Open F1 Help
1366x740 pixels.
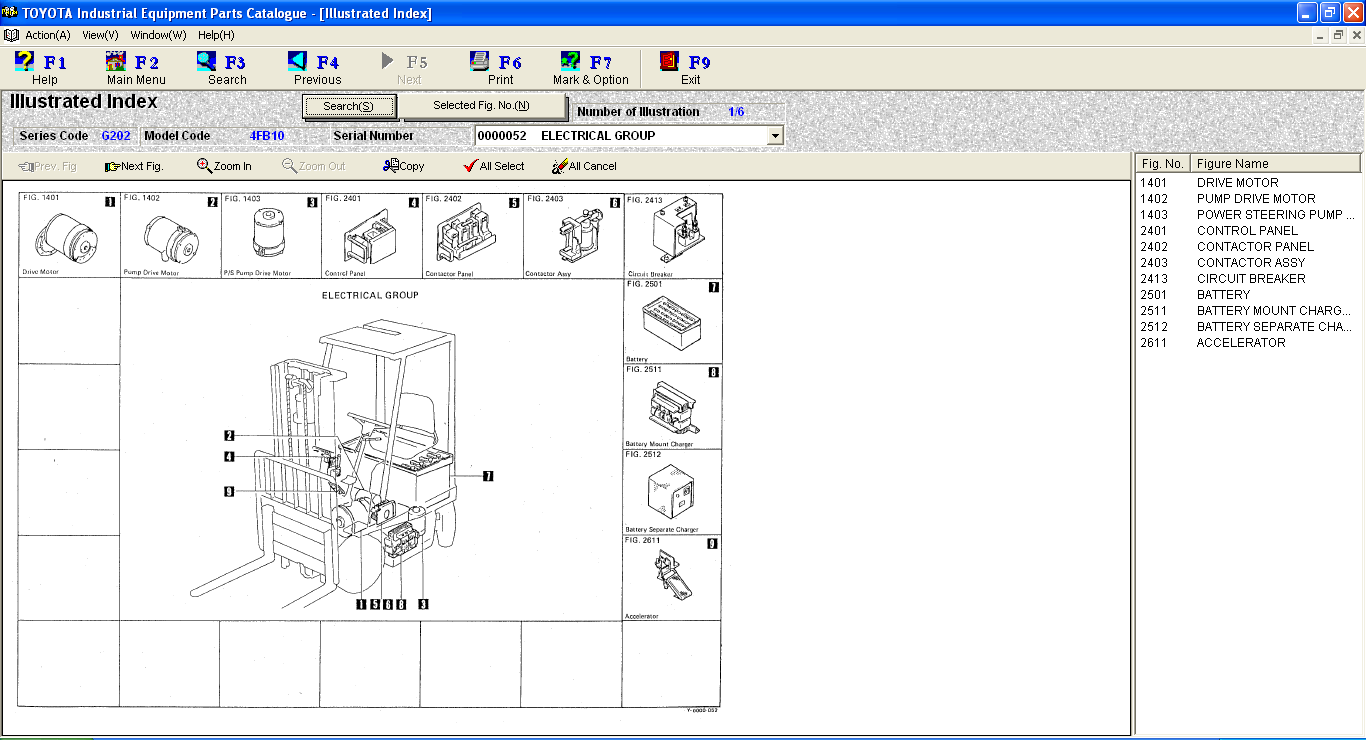(x=41, y=69)
